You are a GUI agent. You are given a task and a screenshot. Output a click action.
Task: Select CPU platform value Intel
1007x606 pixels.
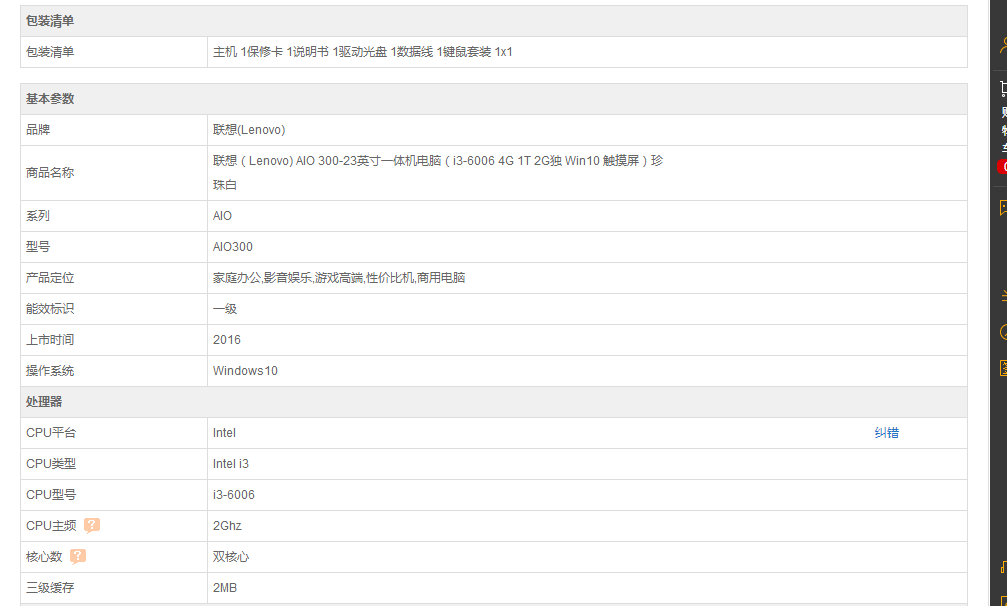coord(224,433)
